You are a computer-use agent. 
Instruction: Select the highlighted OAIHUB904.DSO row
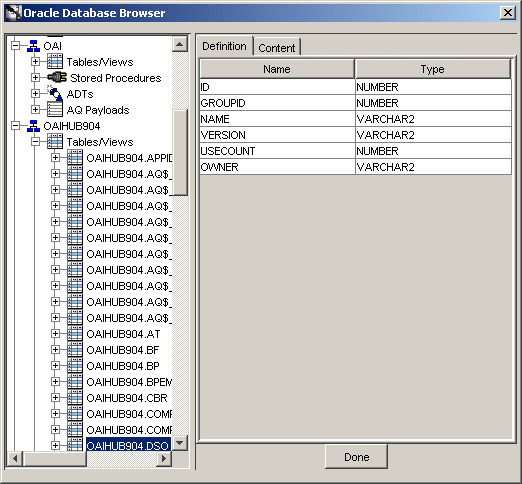click(128, 445)
